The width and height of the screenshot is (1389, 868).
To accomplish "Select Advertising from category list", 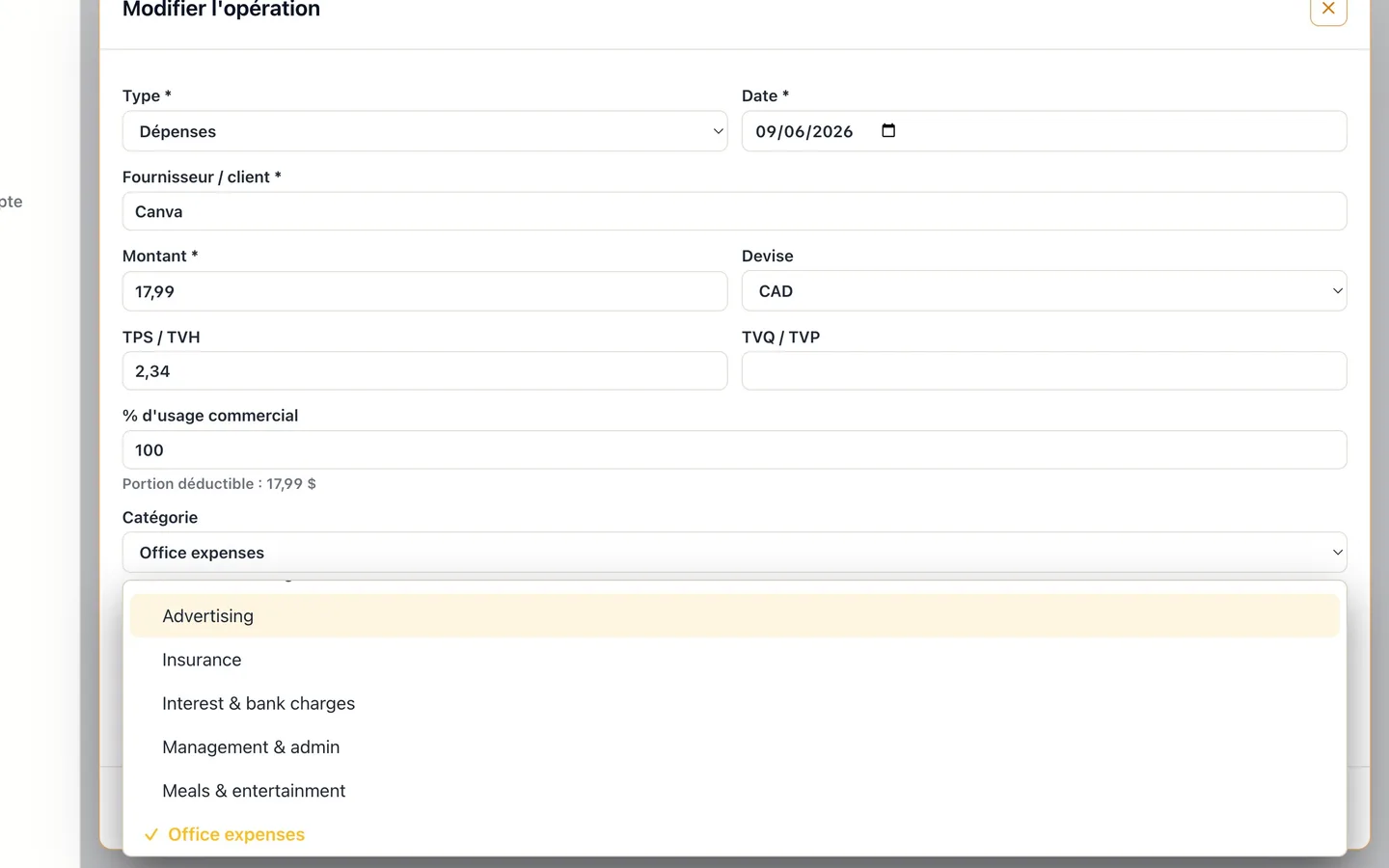I will tap(734, 616).
